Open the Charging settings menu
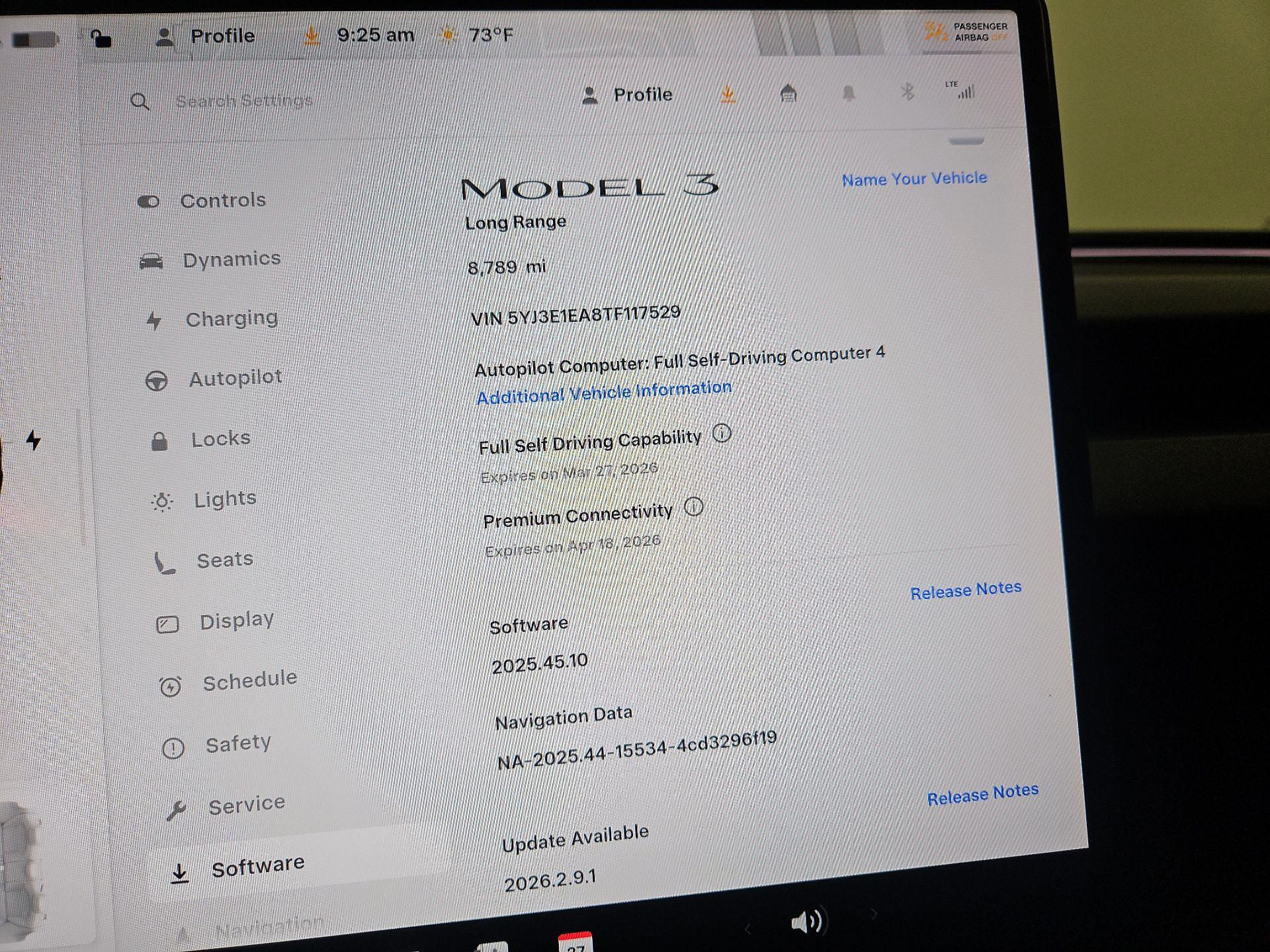 tap(212, 319)
